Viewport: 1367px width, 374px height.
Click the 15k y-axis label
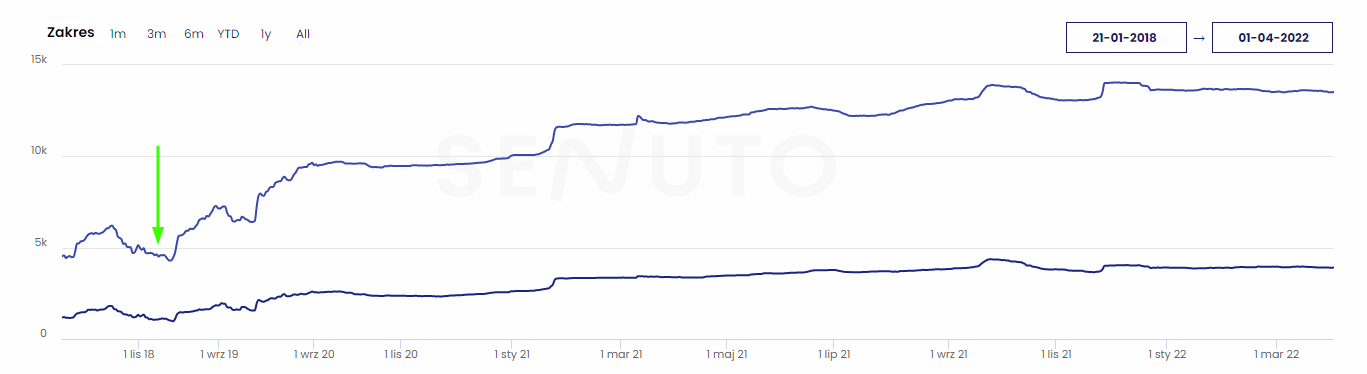39,60
